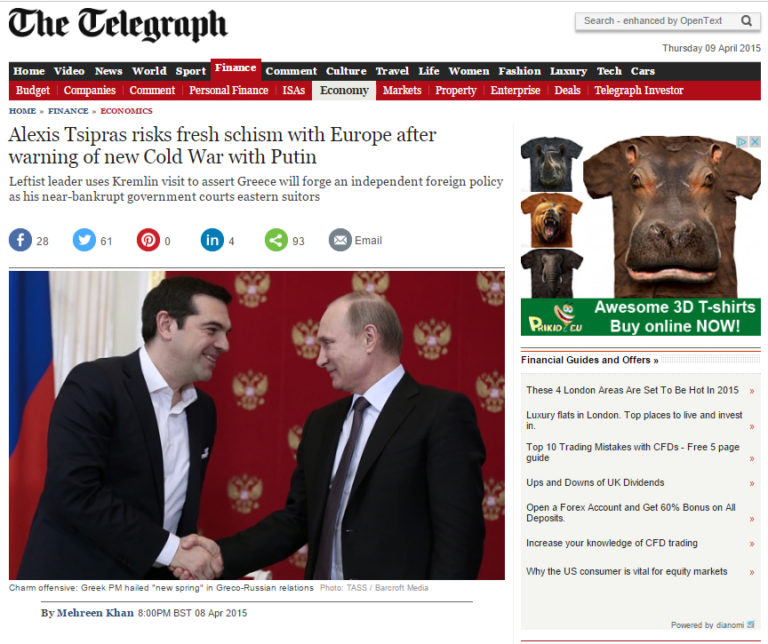Expand Financial Guides and Offers
Screen dimensions: 768x644
pyautogui.click(x=589, y=360)
